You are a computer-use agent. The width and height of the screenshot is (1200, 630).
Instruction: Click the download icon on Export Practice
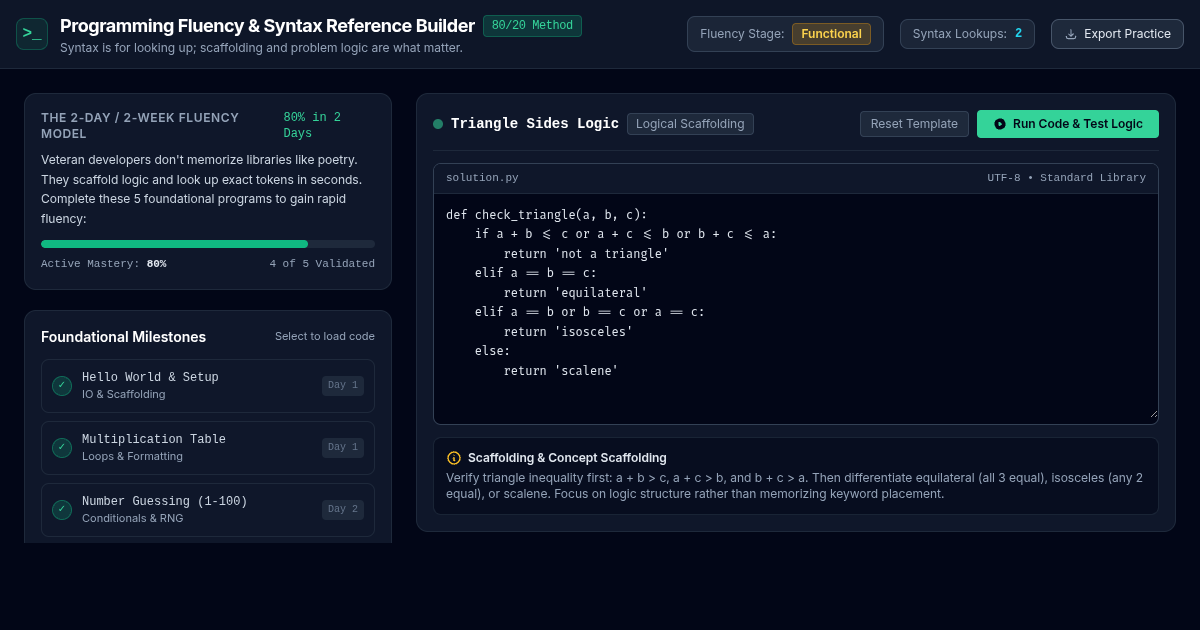(1071, 34)
